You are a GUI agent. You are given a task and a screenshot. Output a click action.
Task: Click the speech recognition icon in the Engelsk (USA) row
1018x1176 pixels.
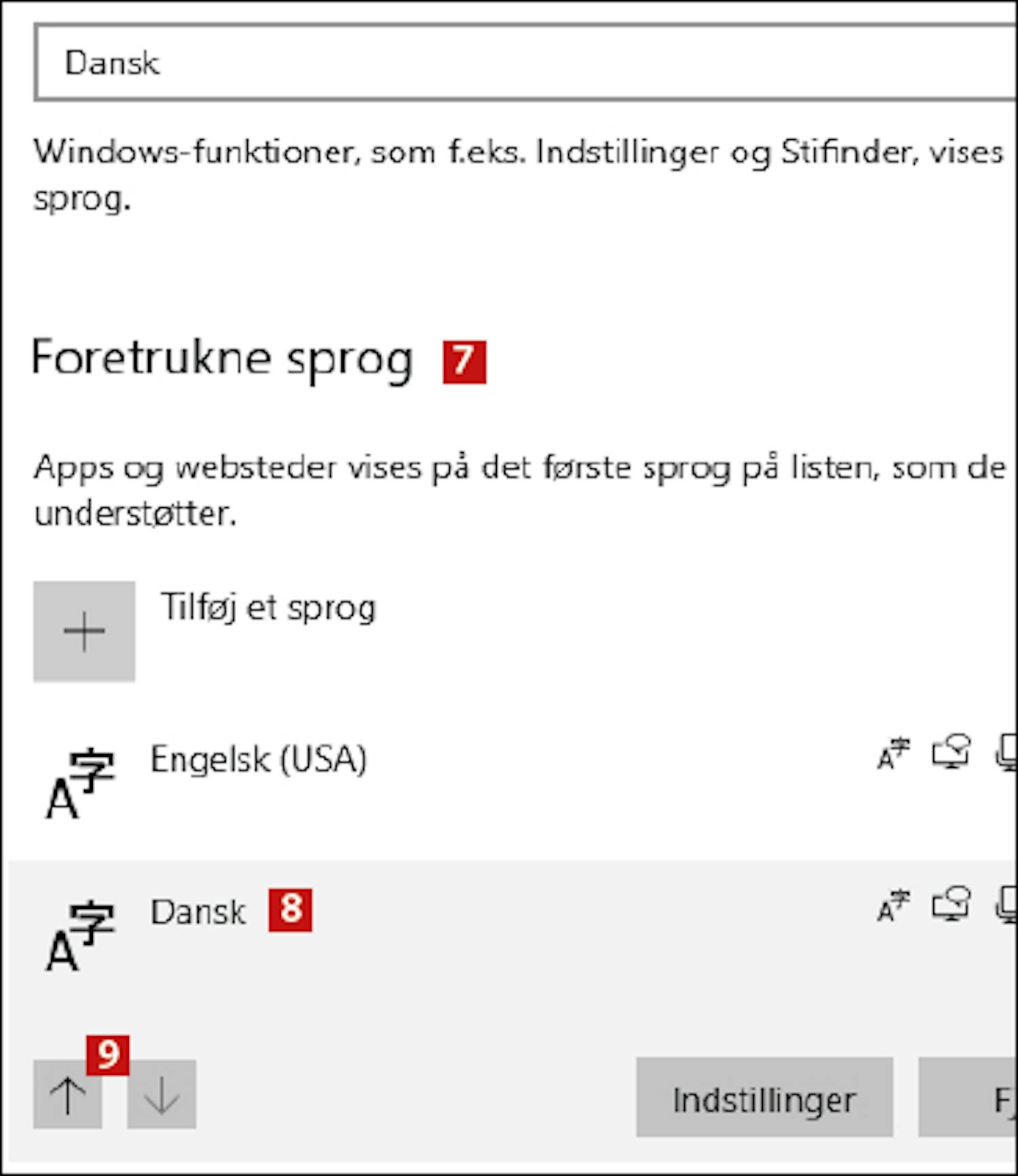1006,753
